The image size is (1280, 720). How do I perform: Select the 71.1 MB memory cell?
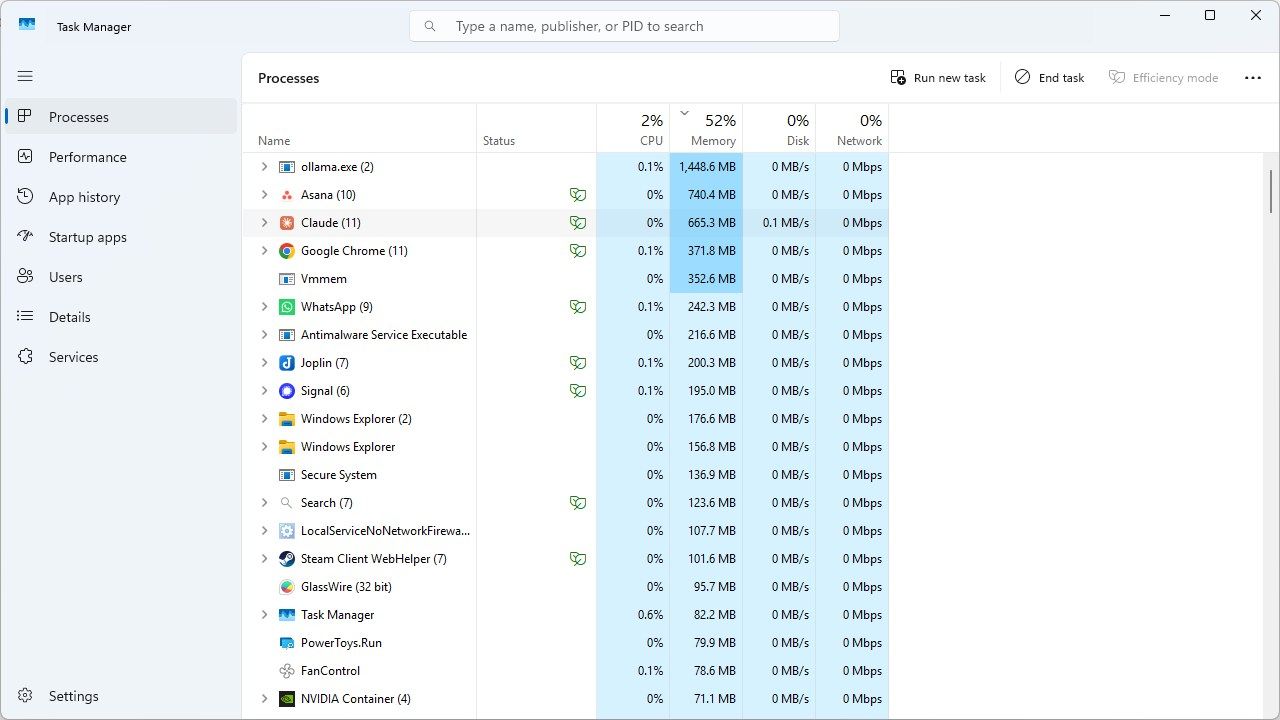pyautogui.click(x=706, y=699)
